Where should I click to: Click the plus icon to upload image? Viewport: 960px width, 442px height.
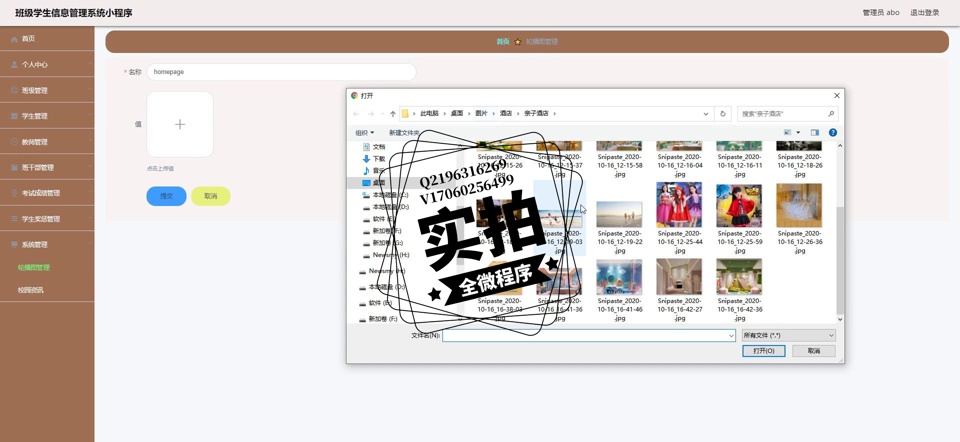click(x=180, y=124)
